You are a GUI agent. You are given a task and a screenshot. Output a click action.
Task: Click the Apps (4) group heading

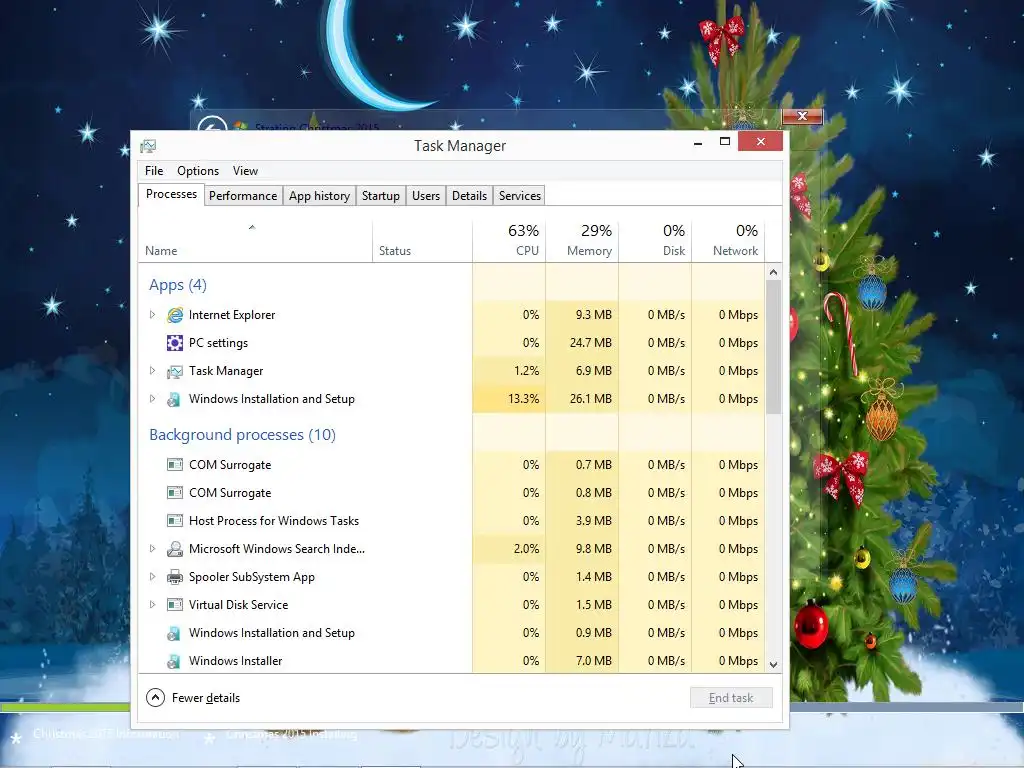click(178, 285)
